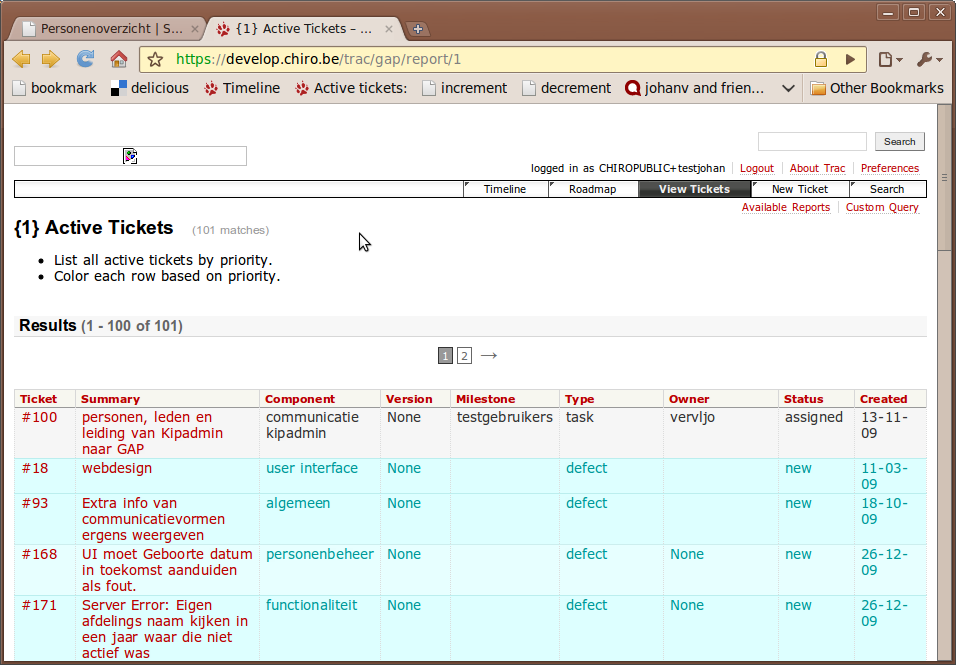Click the SSL padlock icon in address bar
The width and height of the screenshot is (956, 665).
(821, 59)
